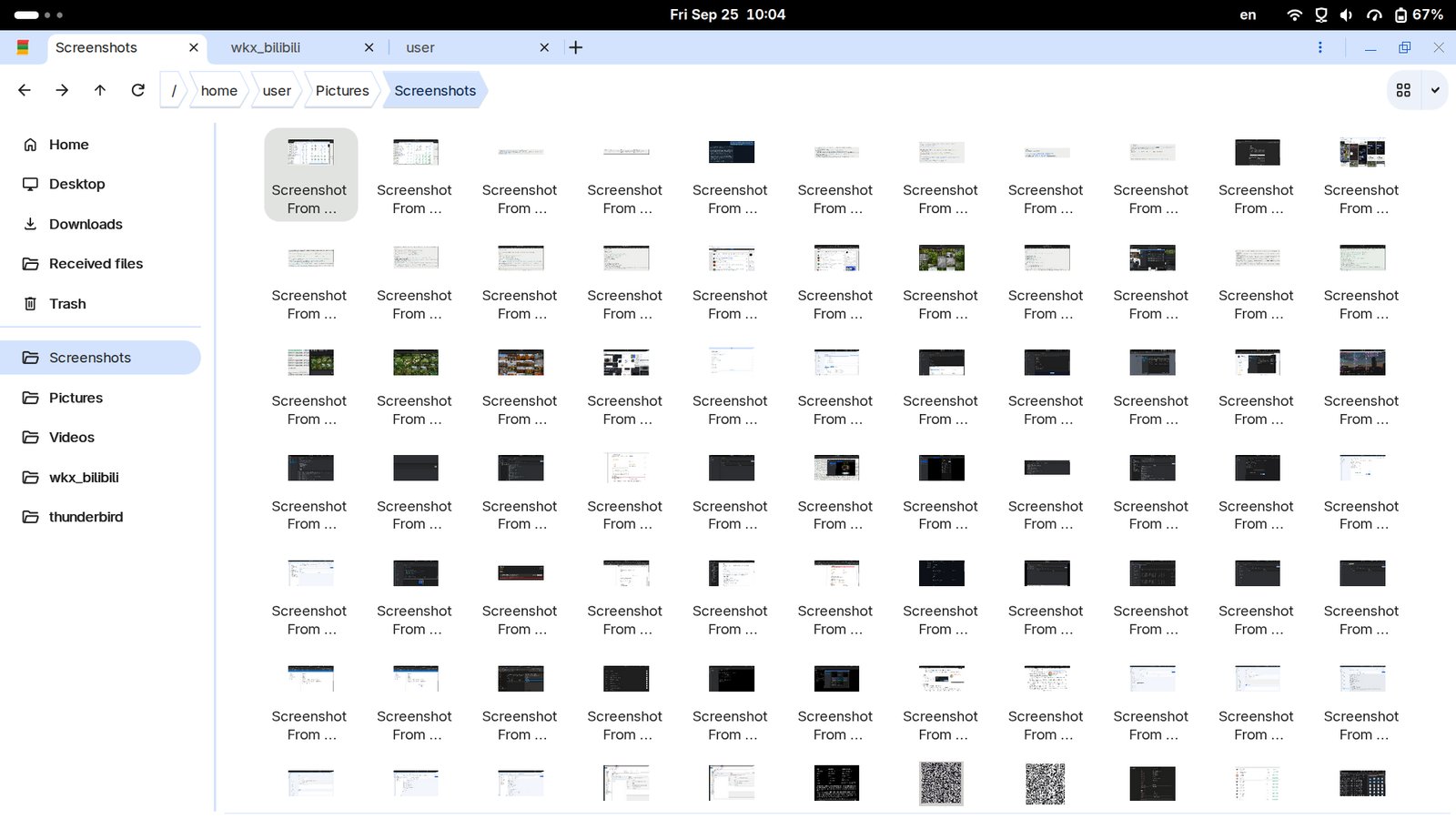Close the Screenshots tab
Screen dimensions: 1456x819
[193, 47]
